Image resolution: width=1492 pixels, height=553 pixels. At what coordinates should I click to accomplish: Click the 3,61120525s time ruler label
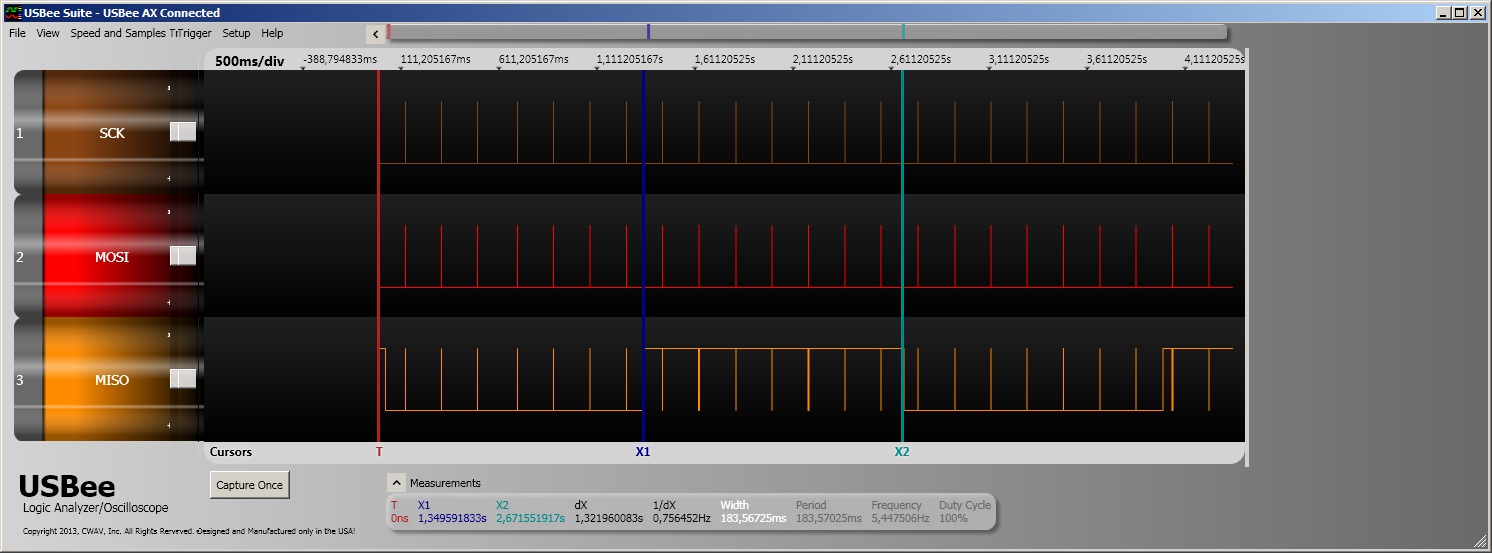pyautogui.click(x=1117, y=59)
